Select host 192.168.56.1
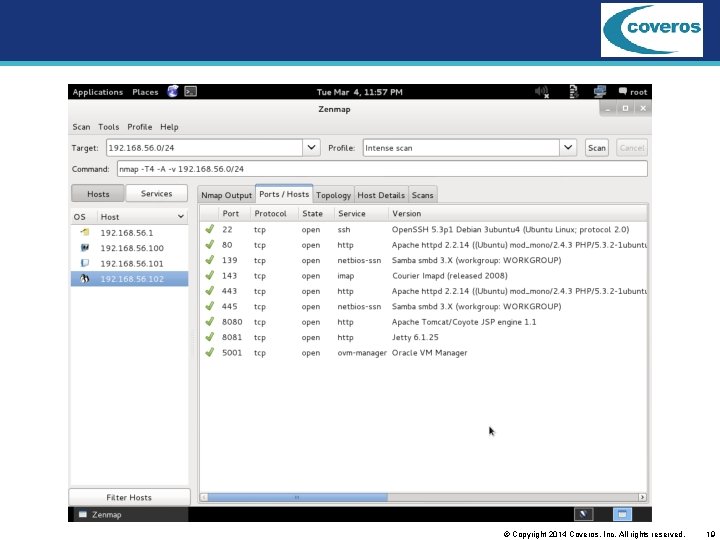This screenshot has height=540, width=720. (129, 232)
